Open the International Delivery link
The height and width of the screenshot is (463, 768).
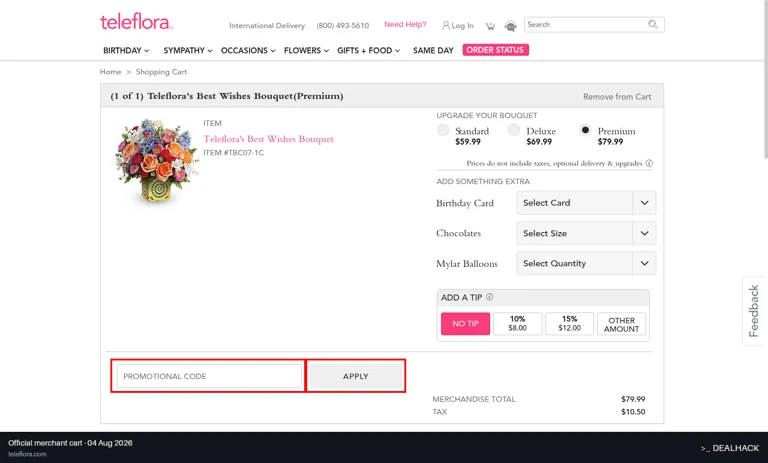coord(267,25)
